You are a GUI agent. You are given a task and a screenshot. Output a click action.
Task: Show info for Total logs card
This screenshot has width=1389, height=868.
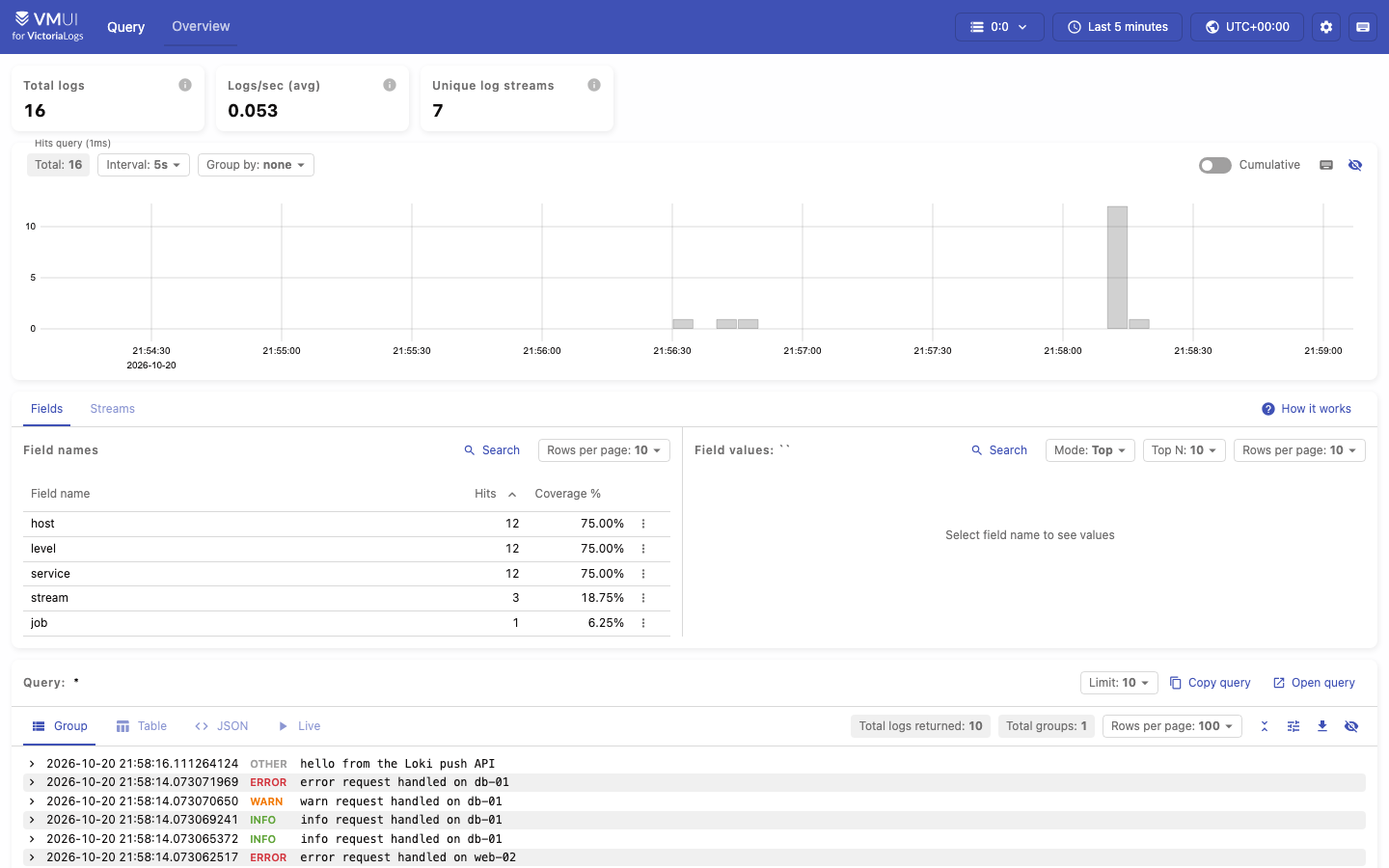185,85
